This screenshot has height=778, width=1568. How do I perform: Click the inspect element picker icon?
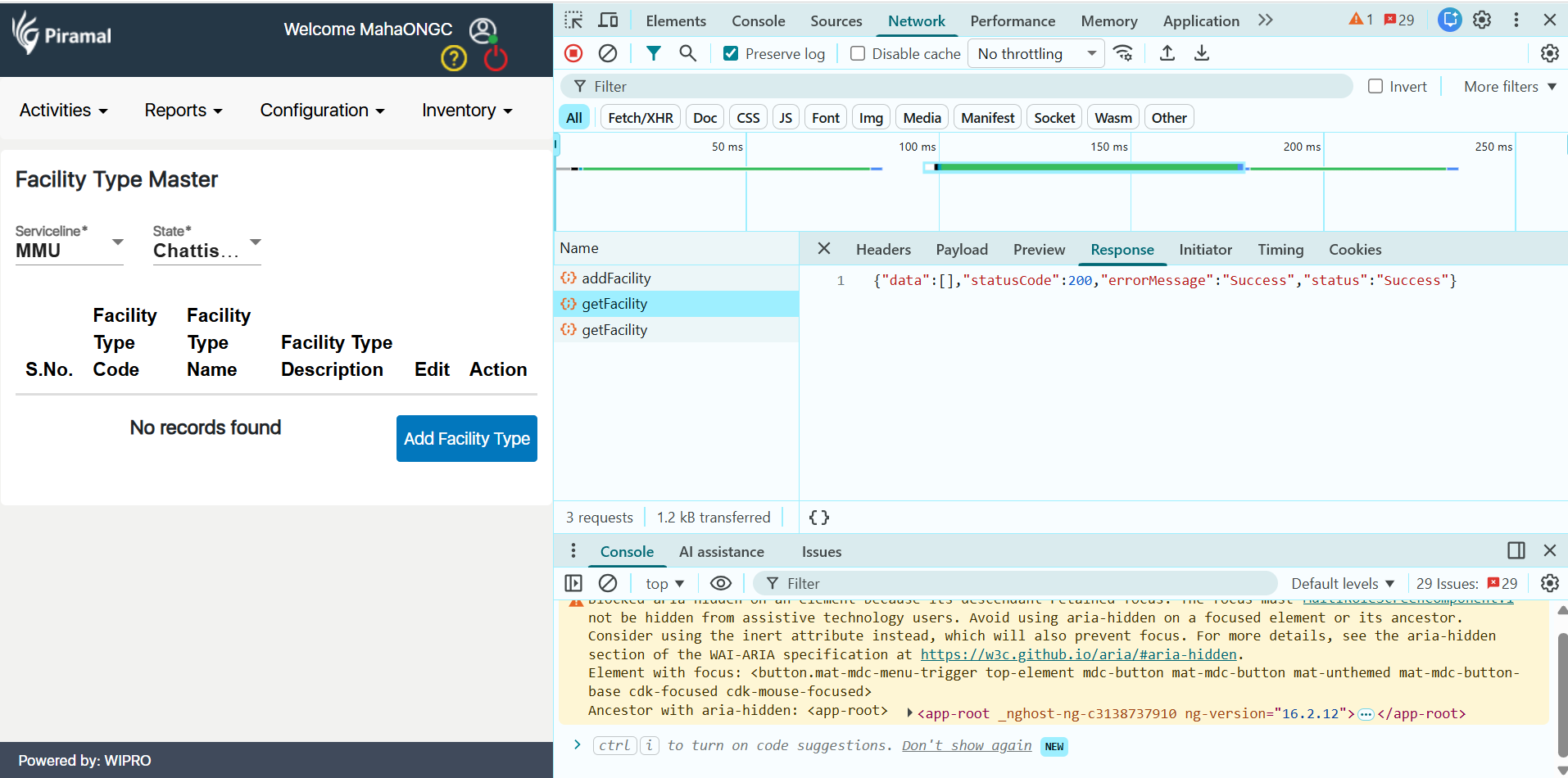(573, 20)
